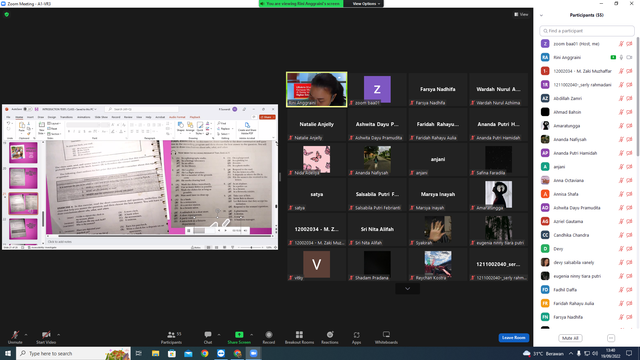The image size is (640, 360).
Task: Switch to the Zoom taskbar icon
Action: 254,353
